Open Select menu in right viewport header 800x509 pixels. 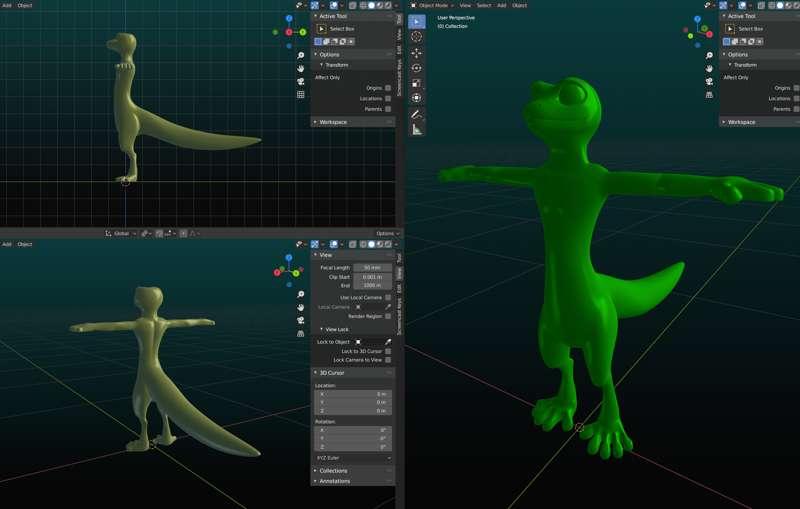click(x=483, y=5)
